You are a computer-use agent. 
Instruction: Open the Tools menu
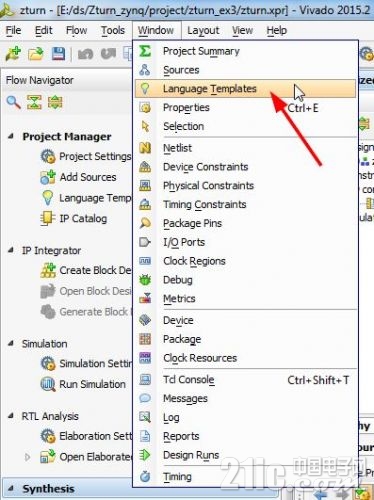113,30
